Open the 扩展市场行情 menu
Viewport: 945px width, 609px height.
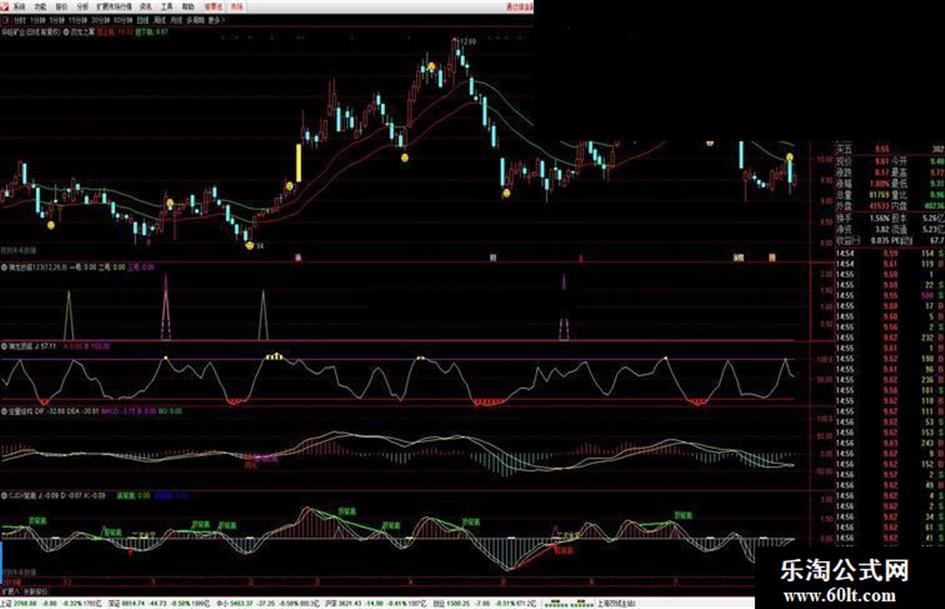pyautogui.click(x=114, y=7)
